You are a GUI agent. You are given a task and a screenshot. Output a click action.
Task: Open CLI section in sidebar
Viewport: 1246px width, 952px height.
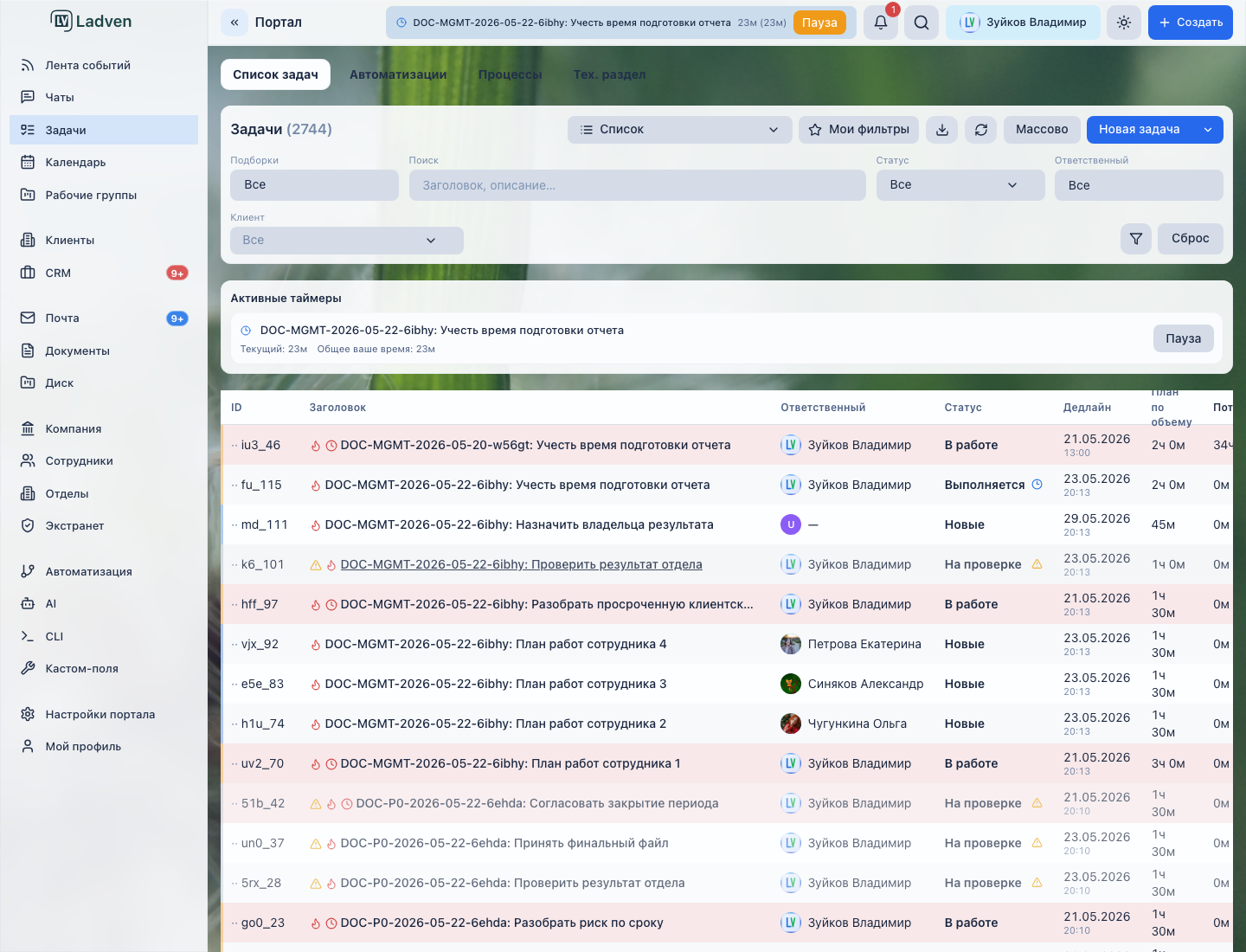(x=104, y=636)
